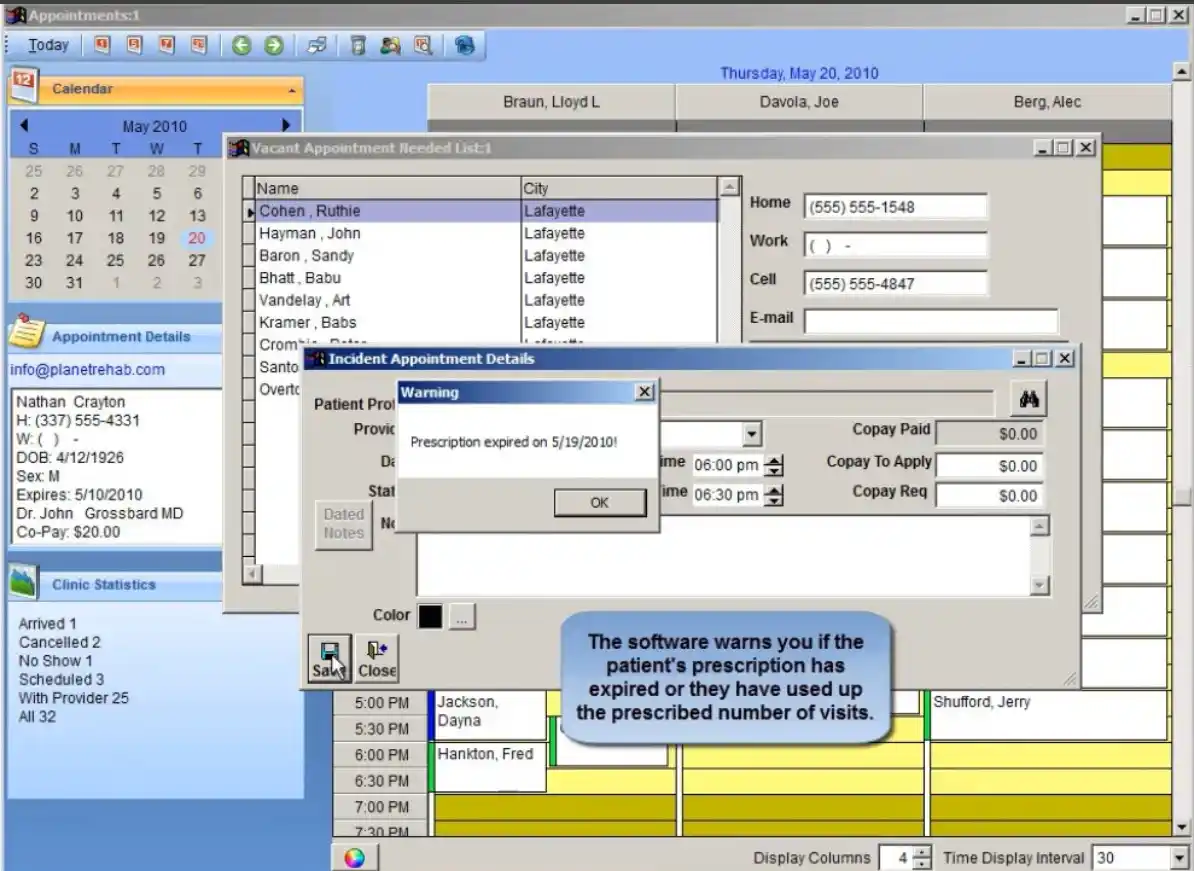Click the Appointment Details panel header
The height and width of the screenshot is (871, 1194).
[x=120, y=337]
